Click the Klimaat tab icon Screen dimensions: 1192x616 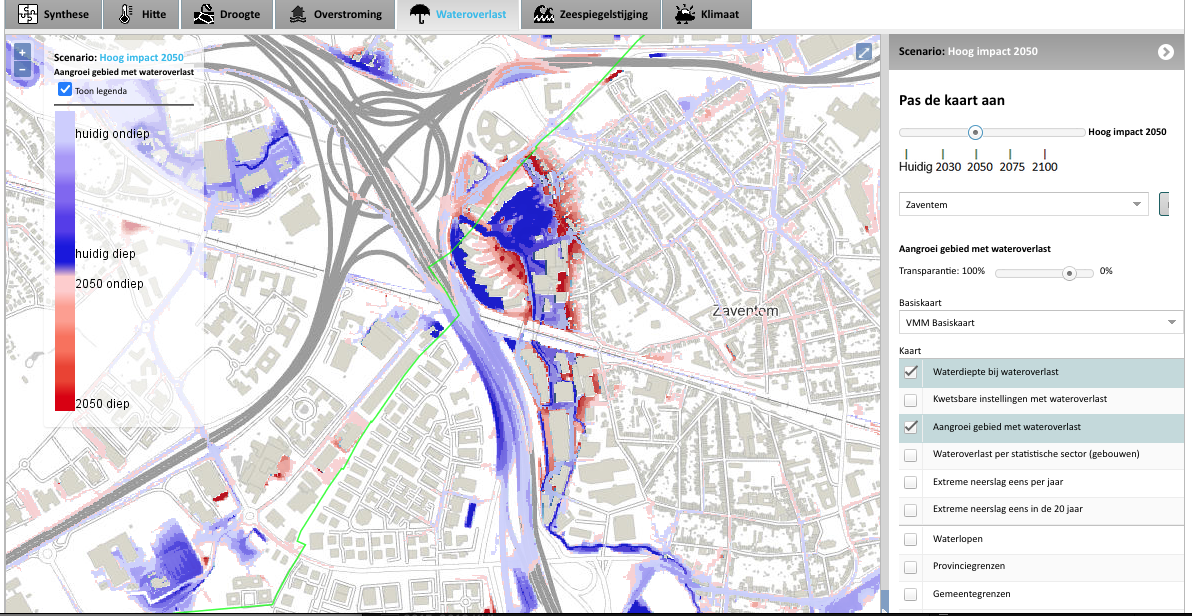pyautogui.click(x=687, y=15)
